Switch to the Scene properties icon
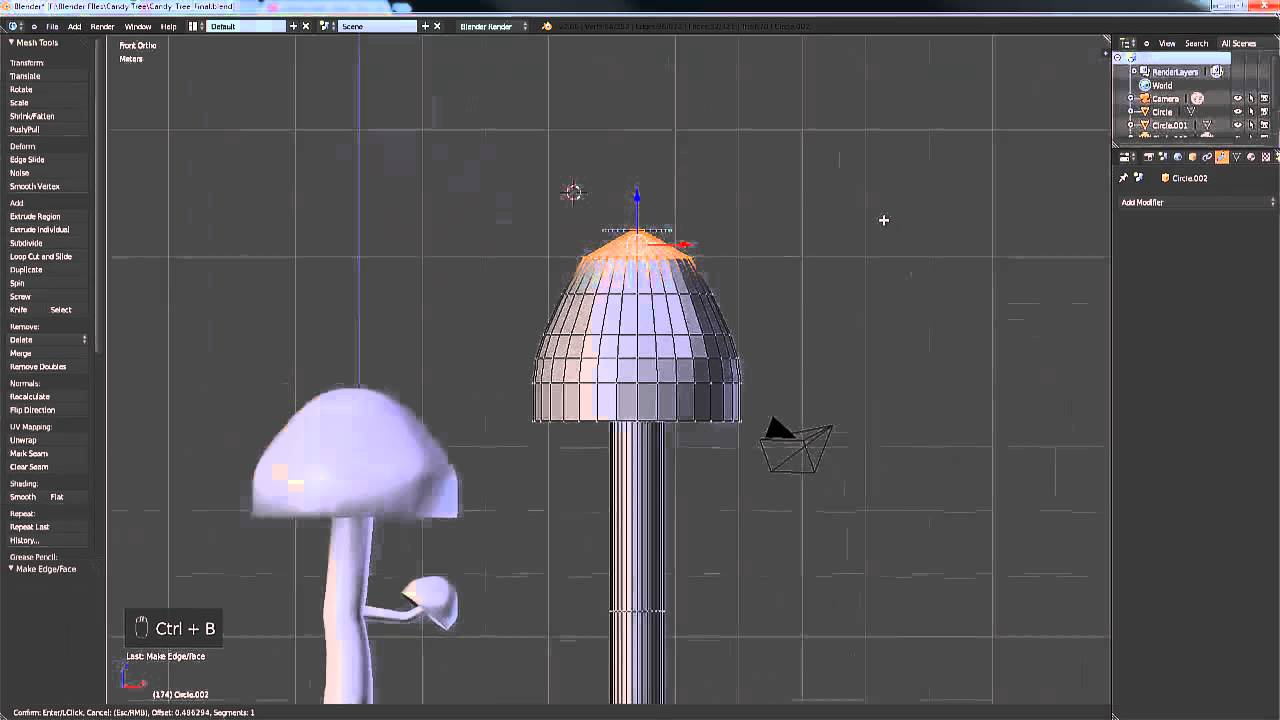Screen dimensions: 1280x720 1163,157
